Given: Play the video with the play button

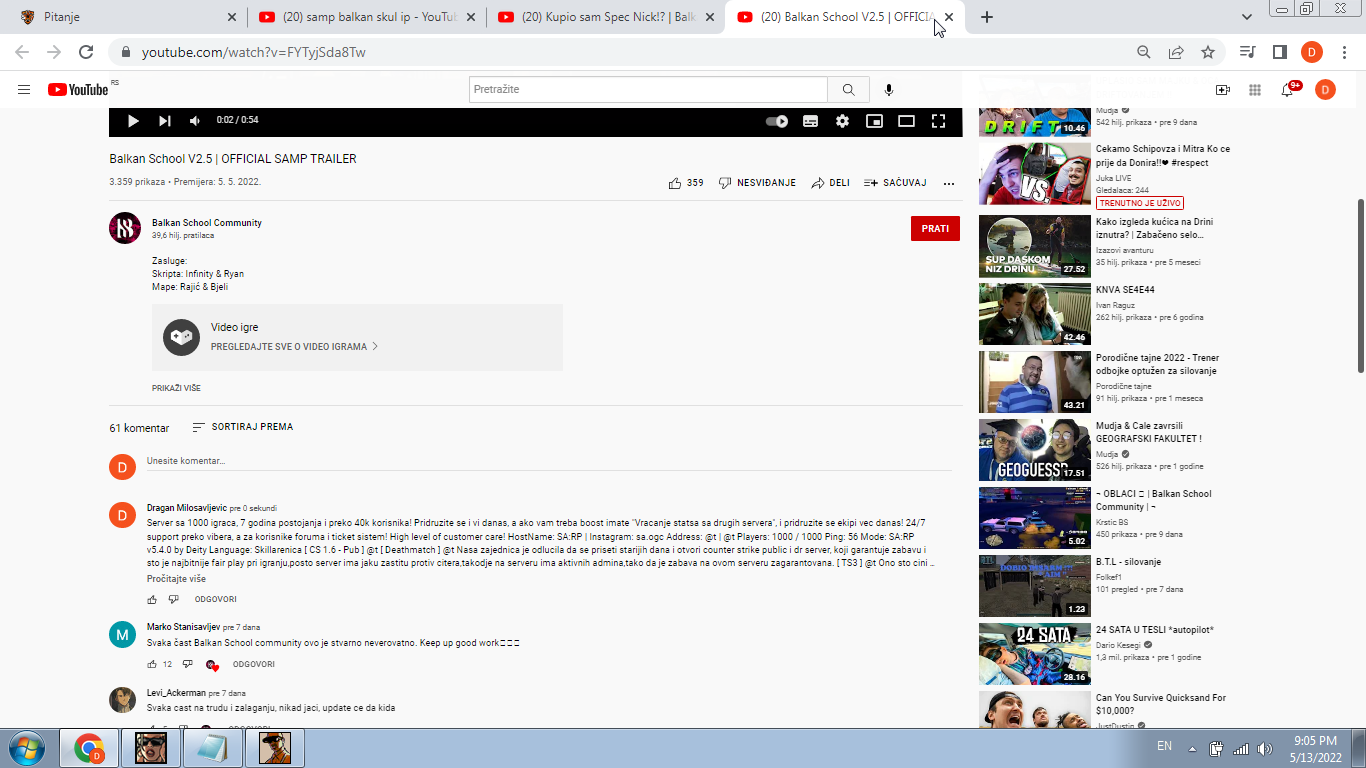Looking at the screenshot, I should coord(133,121).
